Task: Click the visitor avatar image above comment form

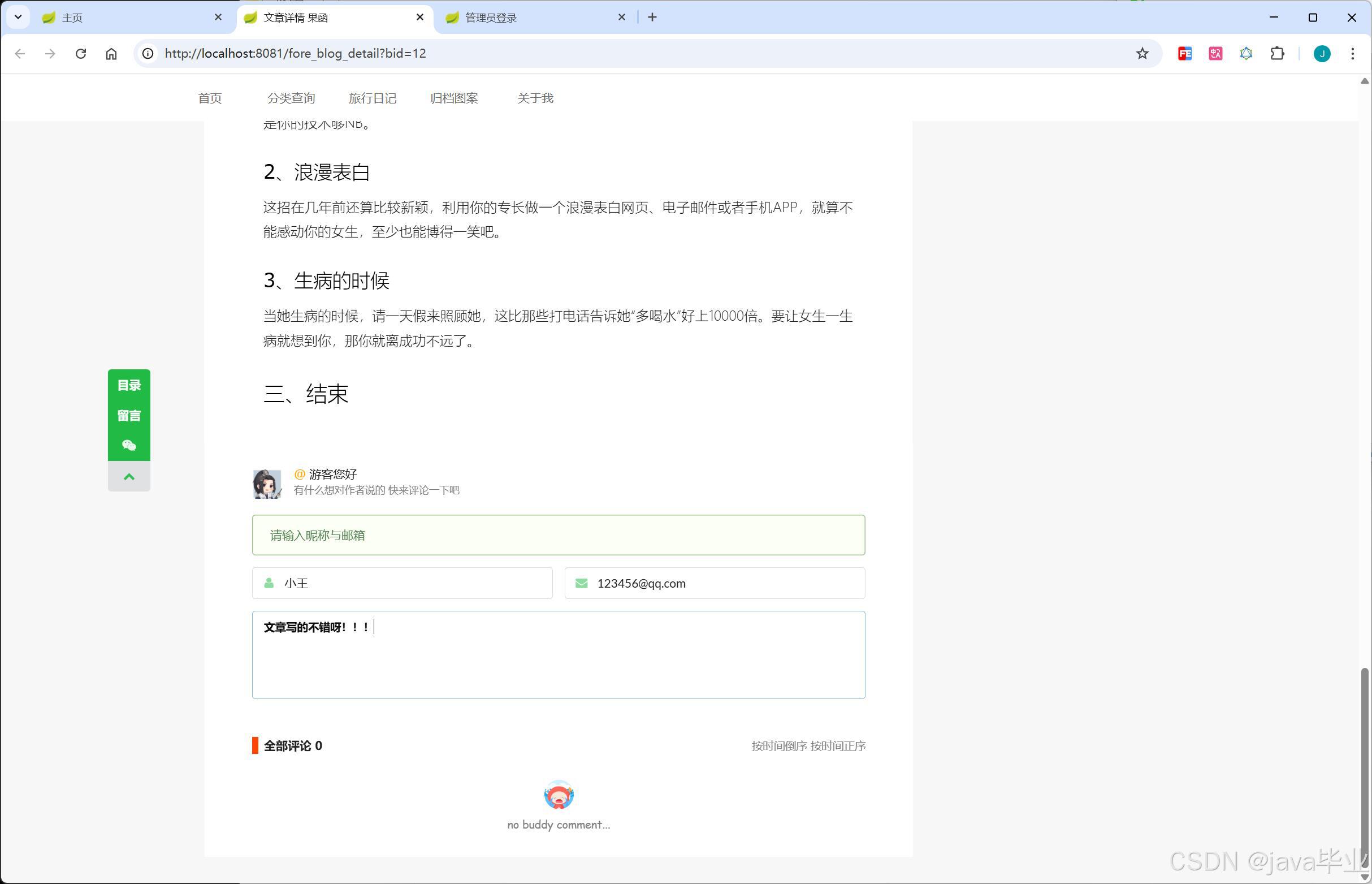Action: (267, 484)
